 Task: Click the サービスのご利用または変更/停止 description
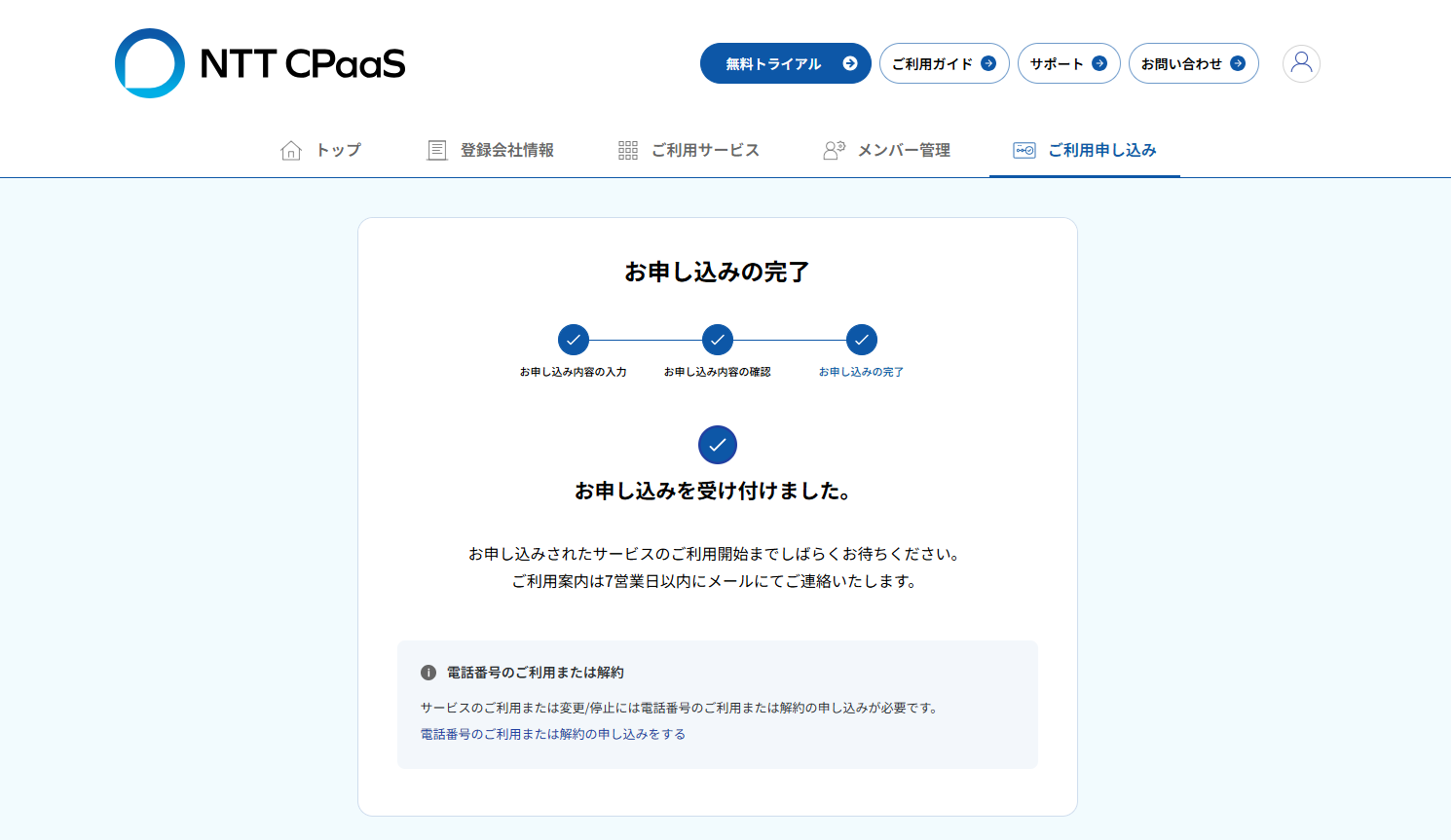pos(682,708)
